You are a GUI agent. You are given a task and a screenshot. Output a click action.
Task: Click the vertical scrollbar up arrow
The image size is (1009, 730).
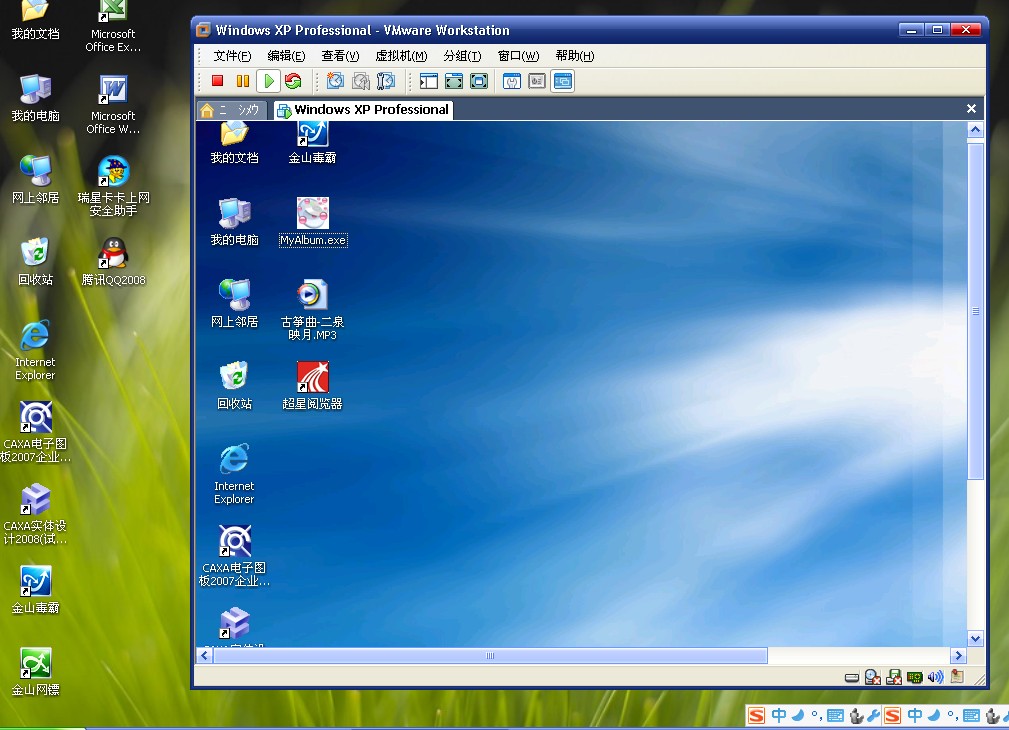pyautogui.click(x=976, y=130)
